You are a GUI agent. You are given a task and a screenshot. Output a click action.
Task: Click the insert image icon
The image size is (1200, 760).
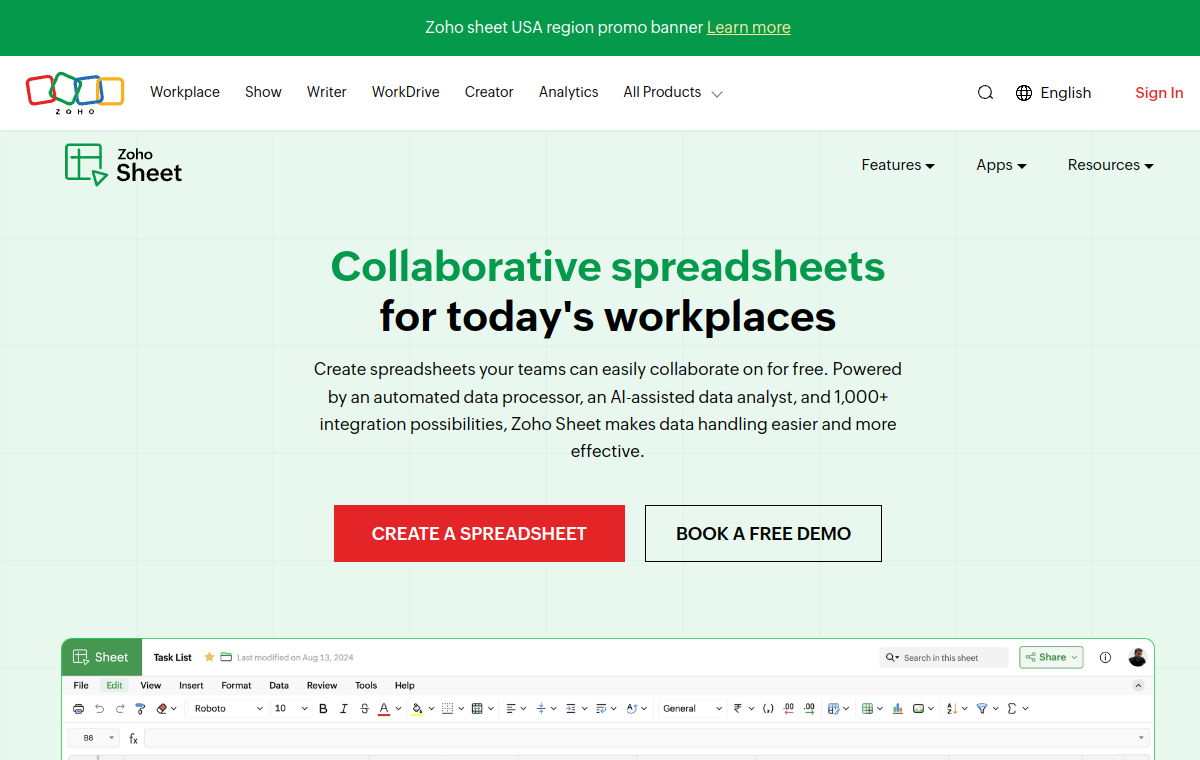pyautogui.click(x=918, y=709)
